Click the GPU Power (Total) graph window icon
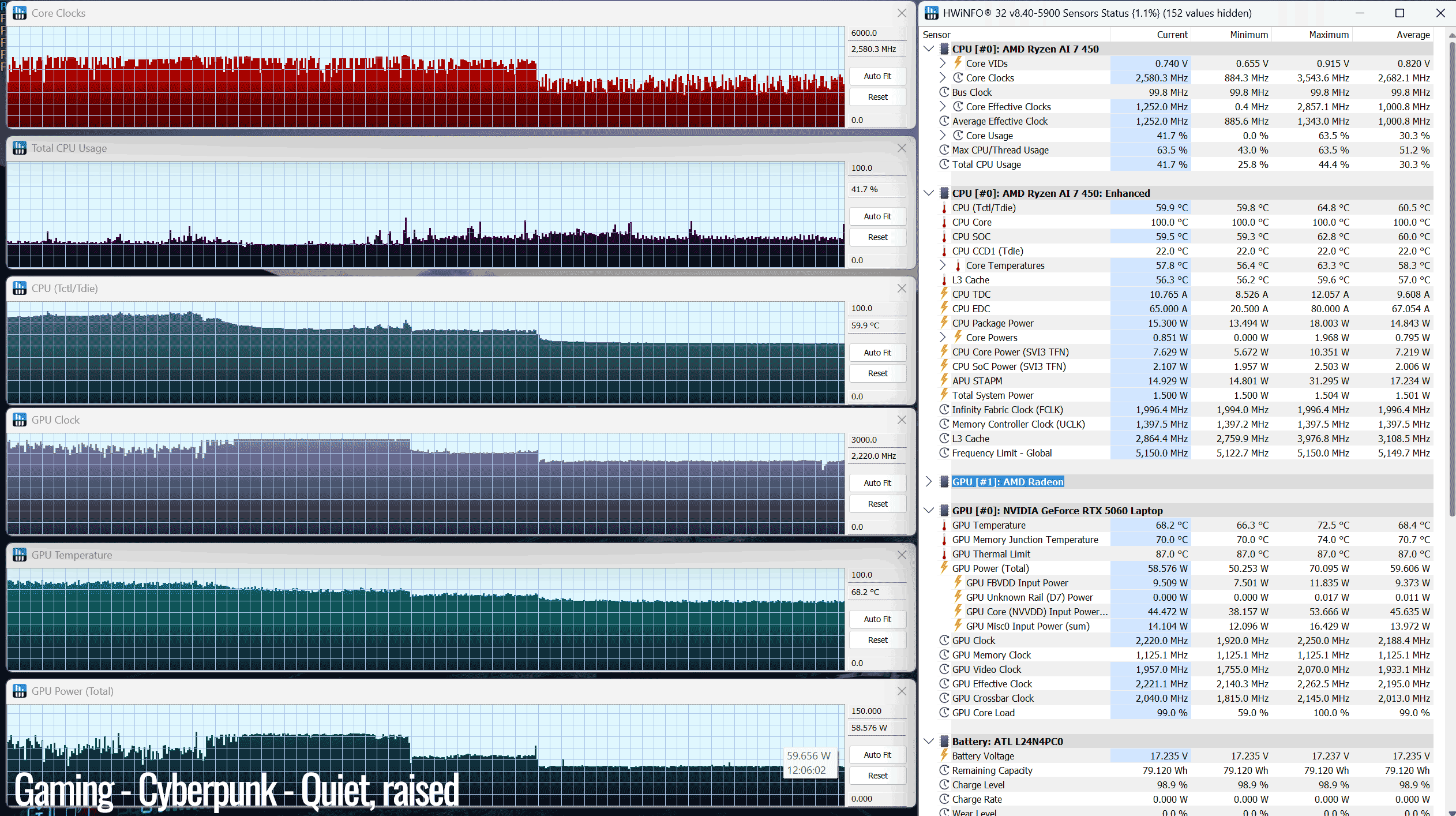 point(20,691)
